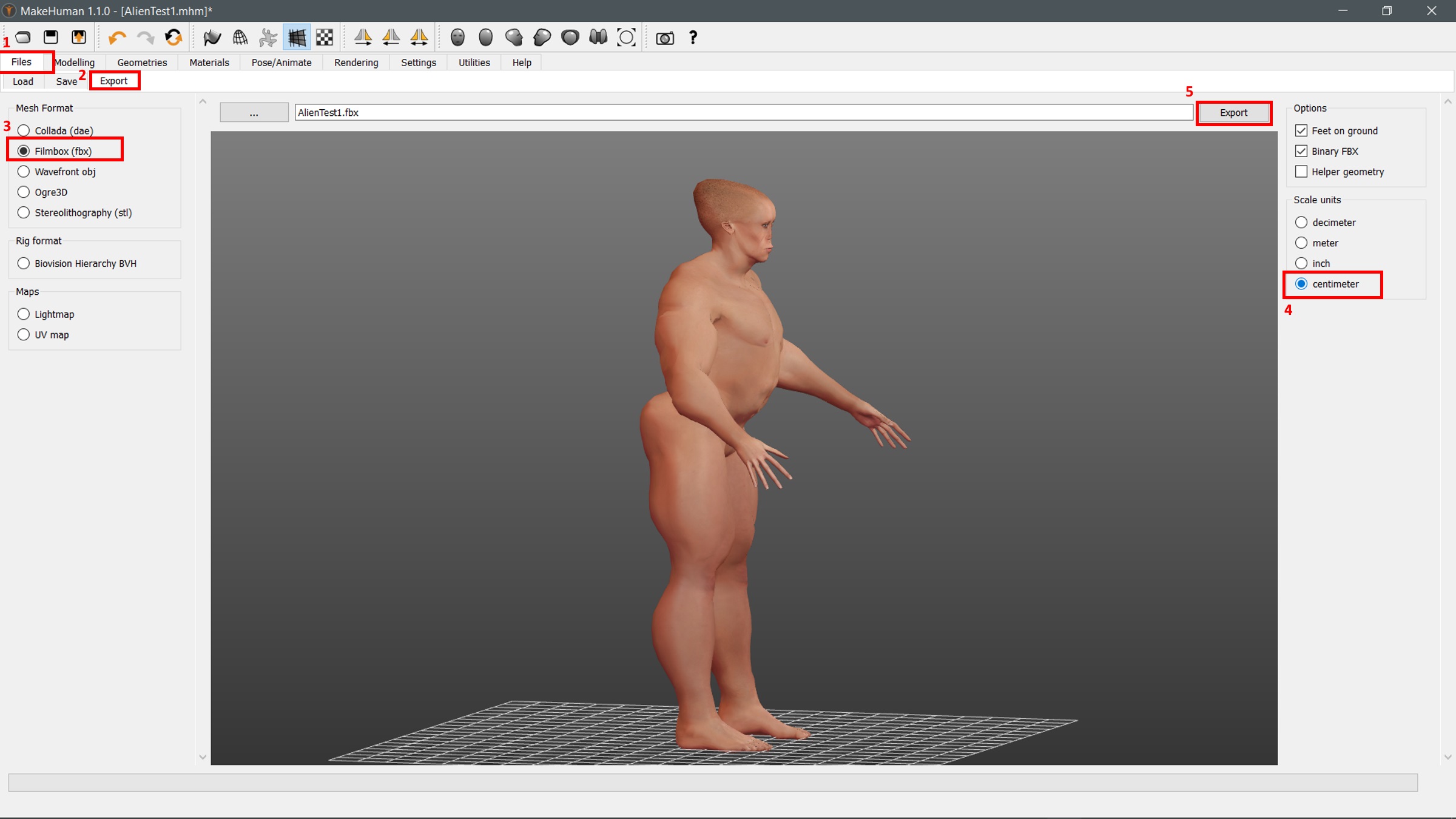Toggle the two-way symmetry icon
1456x819 pixels.
click(x=419, y=38)
